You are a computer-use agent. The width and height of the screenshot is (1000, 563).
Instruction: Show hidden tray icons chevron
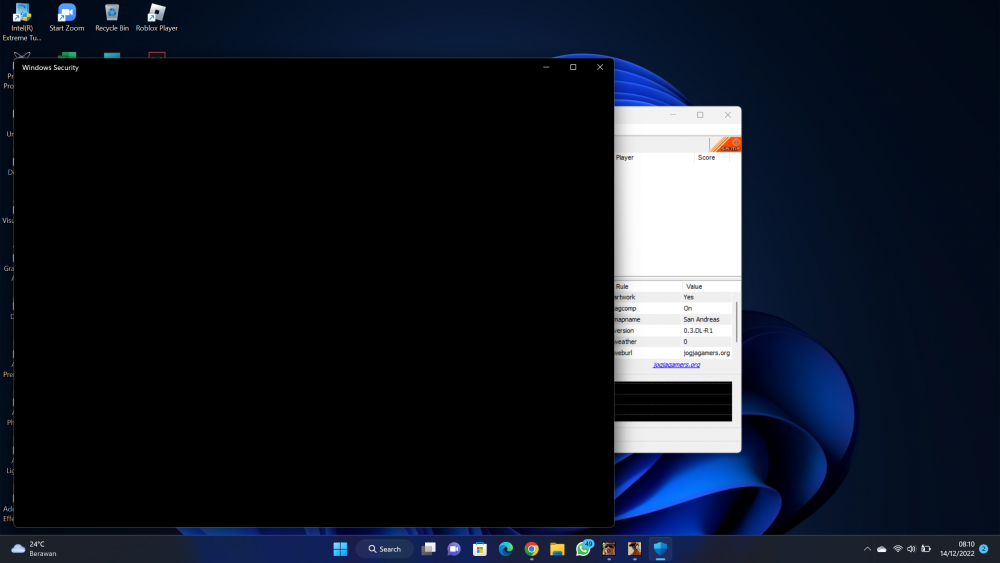tap(867, 549)
